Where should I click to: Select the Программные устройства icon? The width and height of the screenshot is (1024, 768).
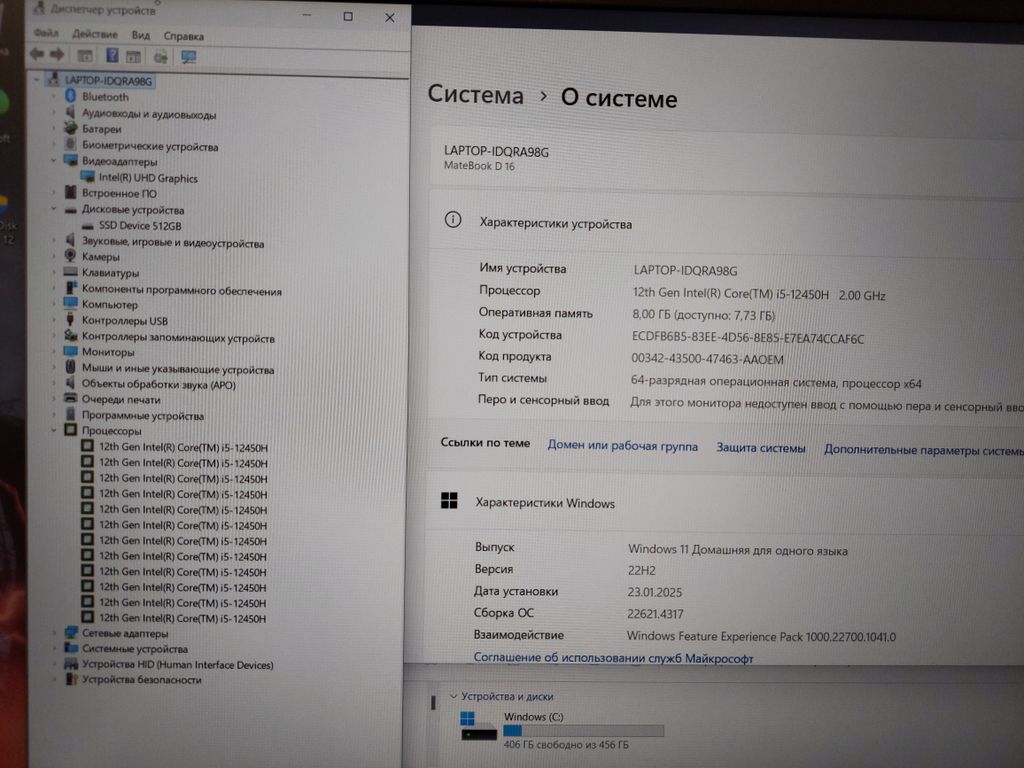(71, 414)
